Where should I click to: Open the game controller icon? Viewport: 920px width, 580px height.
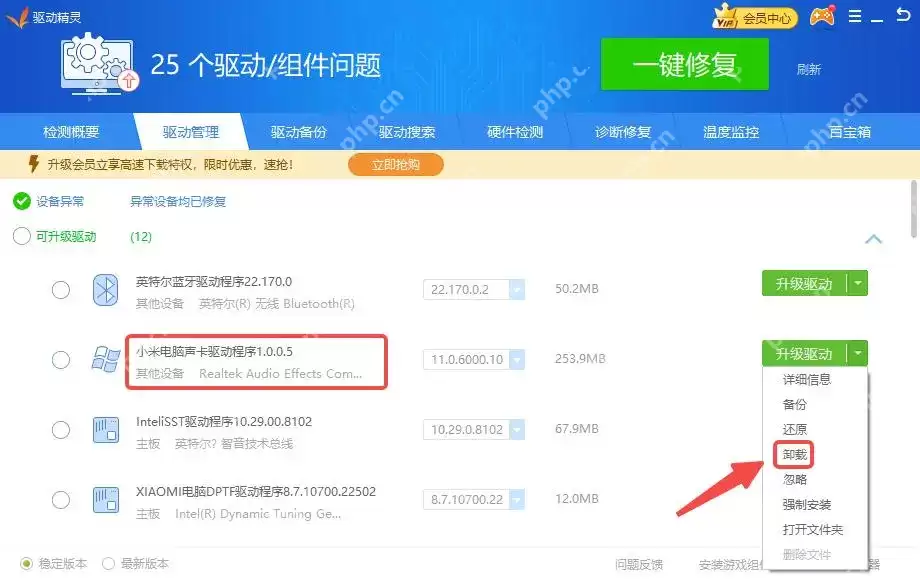pyautogui.click(x=823, y=16)
